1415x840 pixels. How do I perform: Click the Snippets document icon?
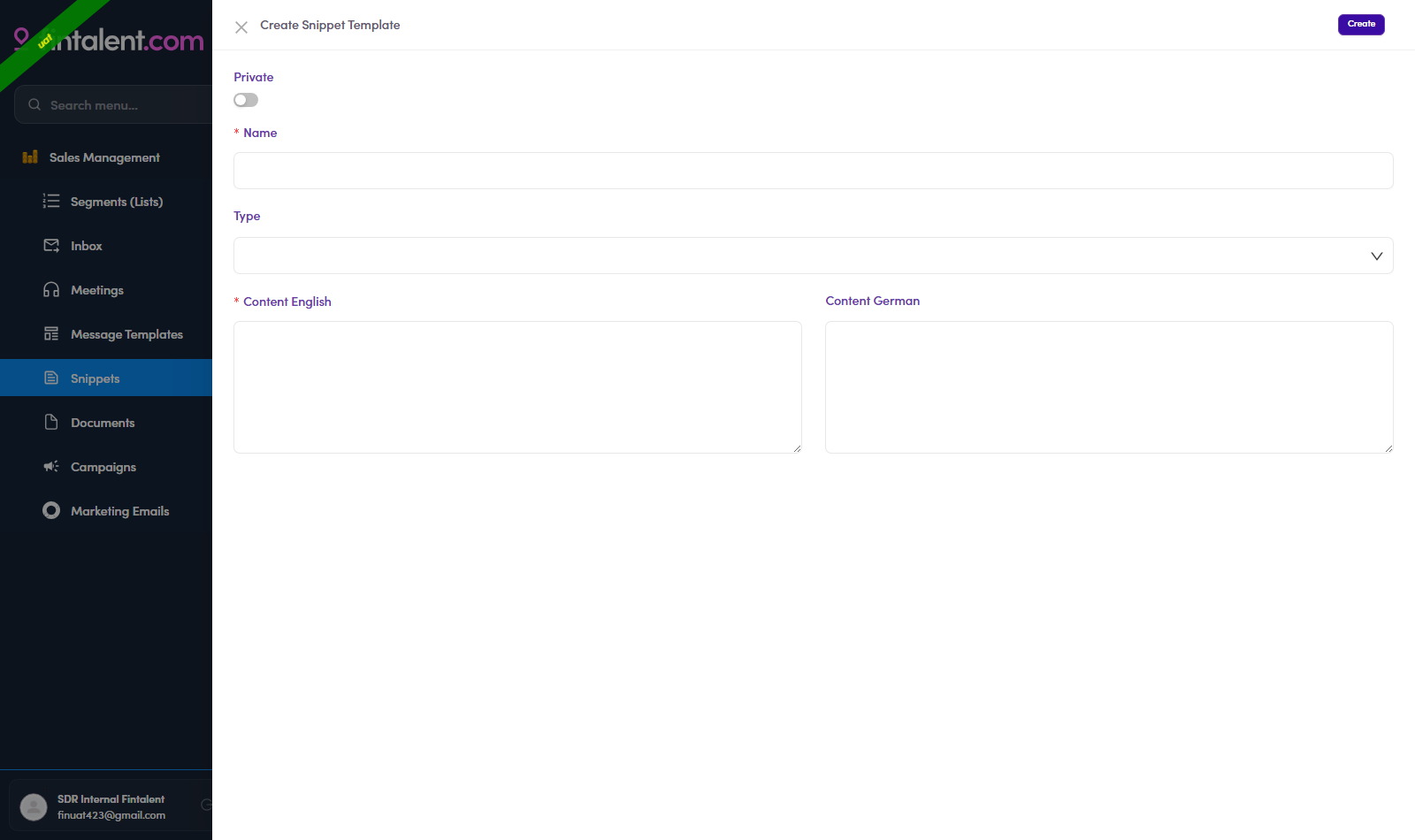click(51, 378)
